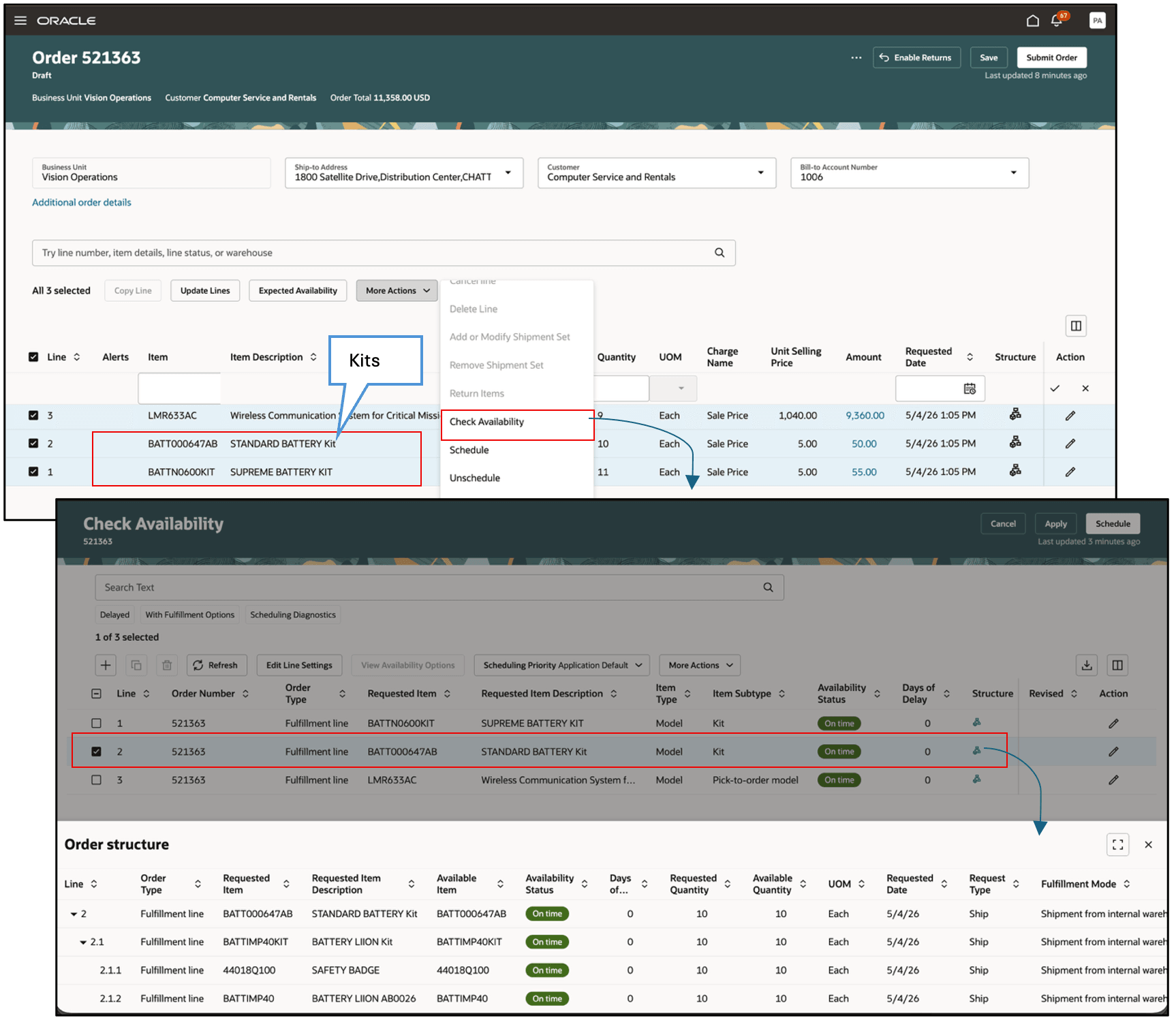
Task: Add a line with the plus icon
Action: click(x=106, y=665)
